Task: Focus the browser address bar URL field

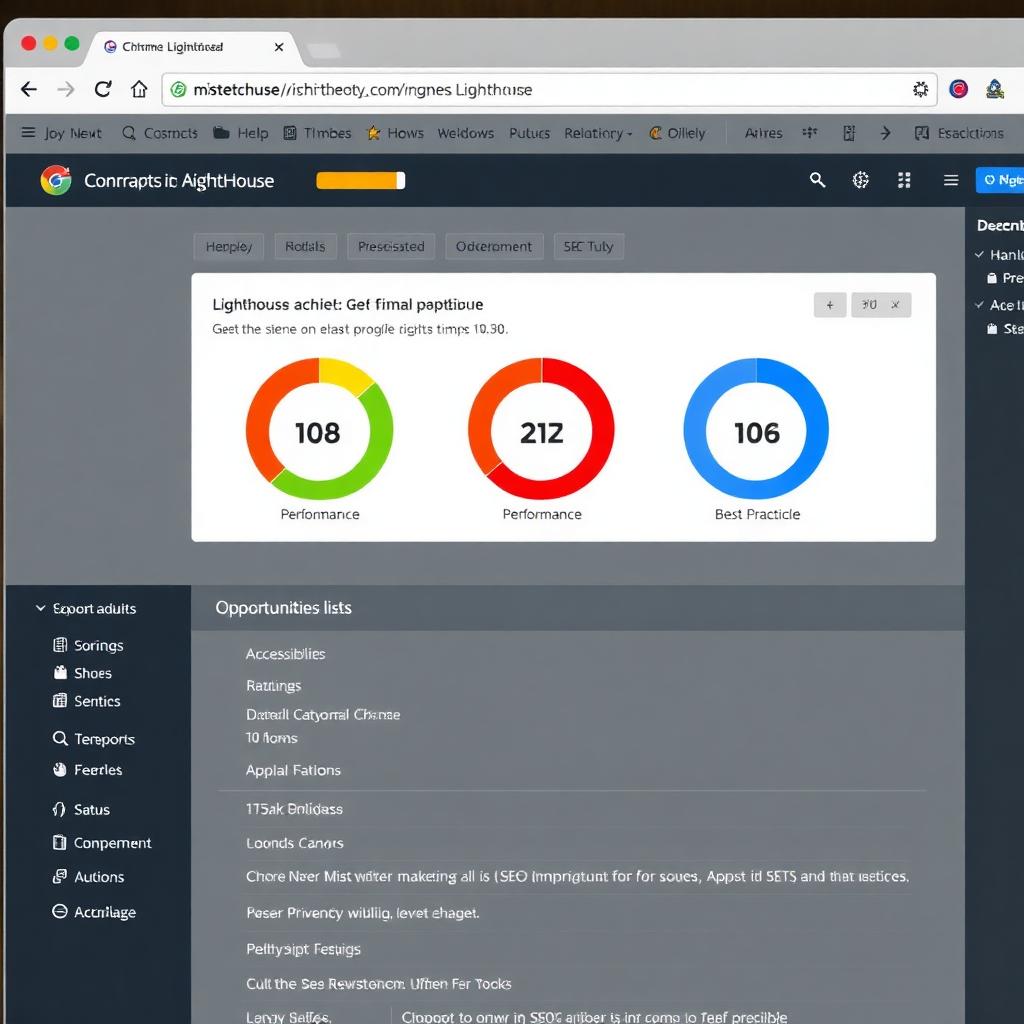Action: pyautogui.click(x=550, y=89)
